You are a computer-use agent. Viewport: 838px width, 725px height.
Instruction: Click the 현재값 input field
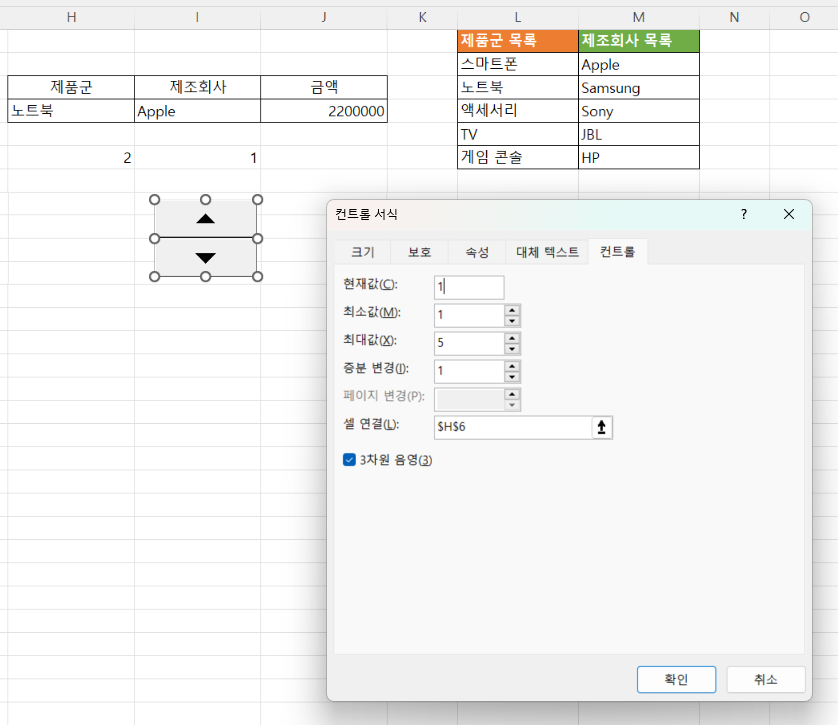point(469,287)
